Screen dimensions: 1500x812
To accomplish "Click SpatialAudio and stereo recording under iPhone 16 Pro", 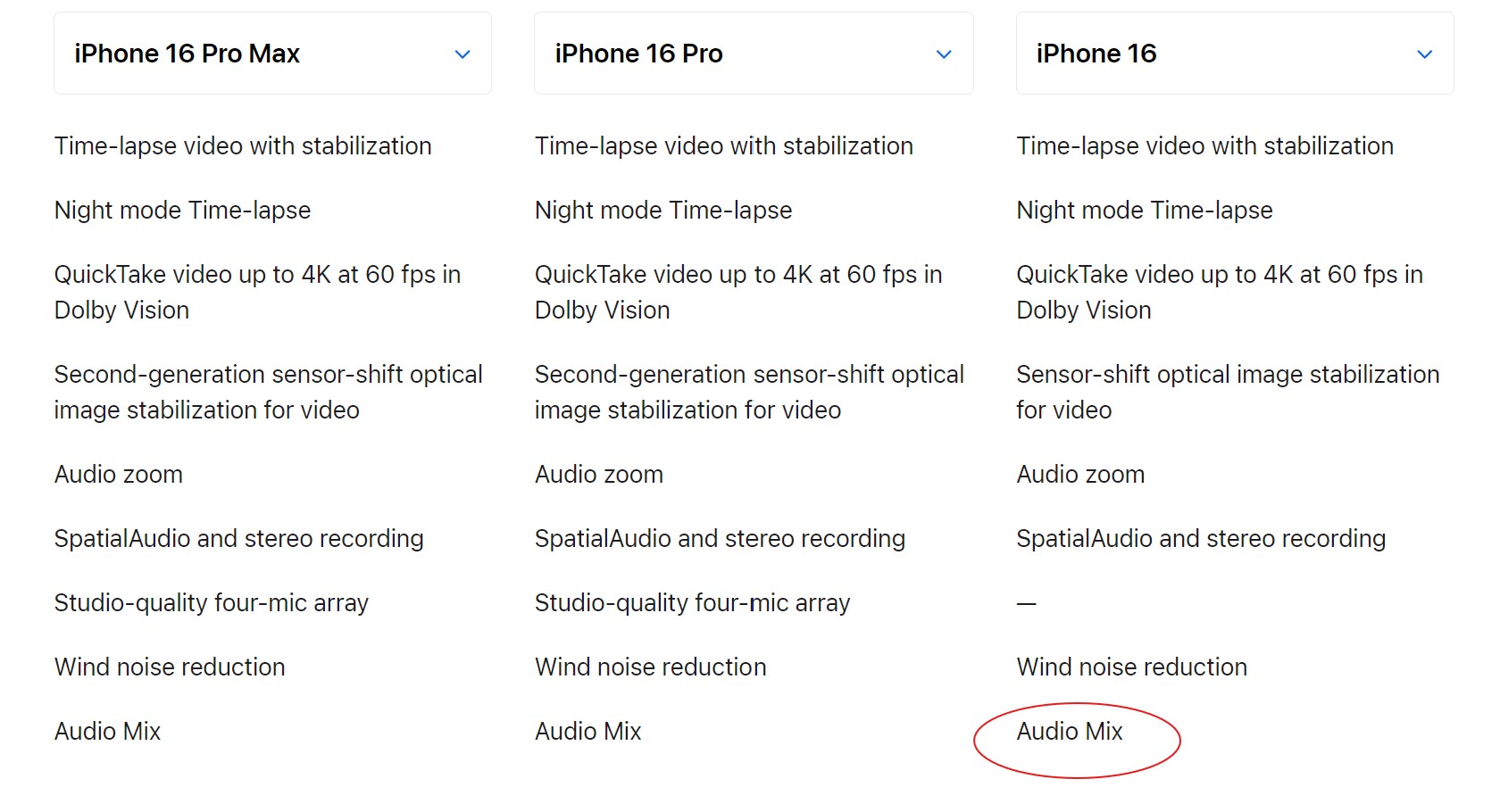I will click(x=720, y=539).
